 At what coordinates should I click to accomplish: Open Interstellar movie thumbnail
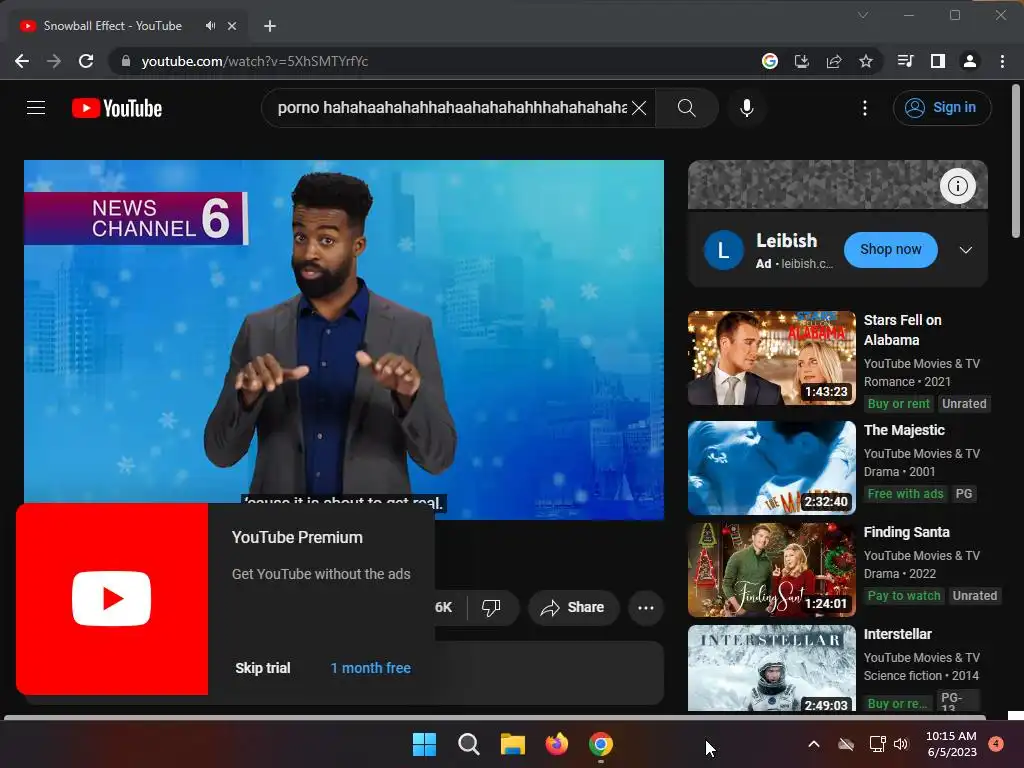(x=771, y=668)
